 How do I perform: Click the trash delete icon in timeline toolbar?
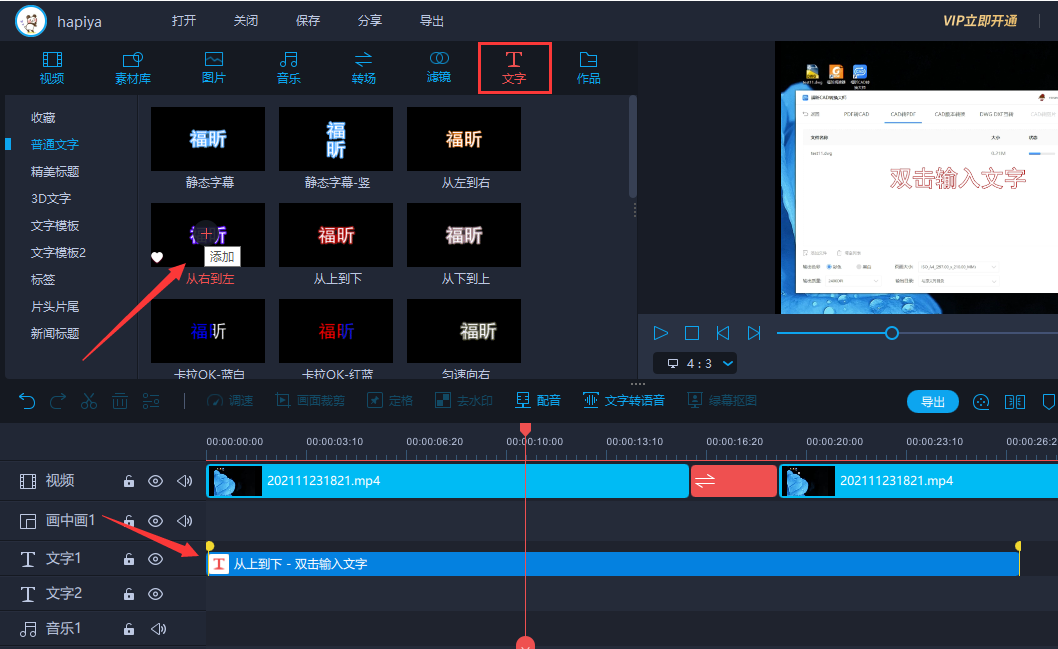120,400
